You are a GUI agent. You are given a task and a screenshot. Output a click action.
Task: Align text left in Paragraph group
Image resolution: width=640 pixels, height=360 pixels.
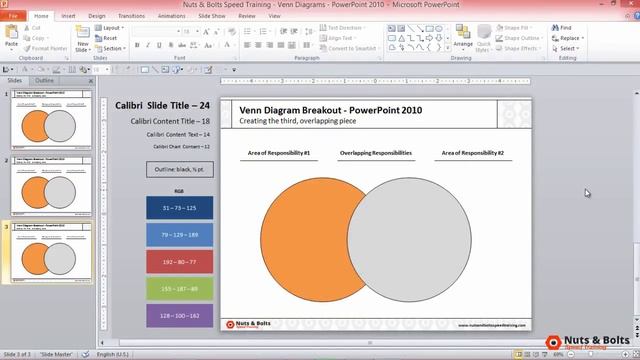point(247,45)
